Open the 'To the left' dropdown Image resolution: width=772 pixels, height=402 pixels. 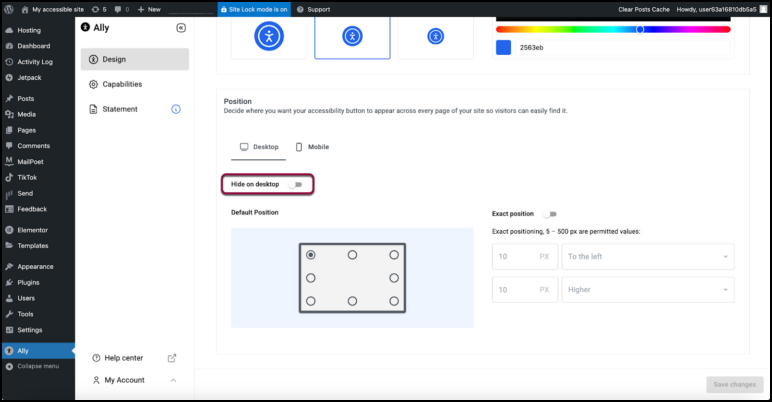(x=648, y=257)
